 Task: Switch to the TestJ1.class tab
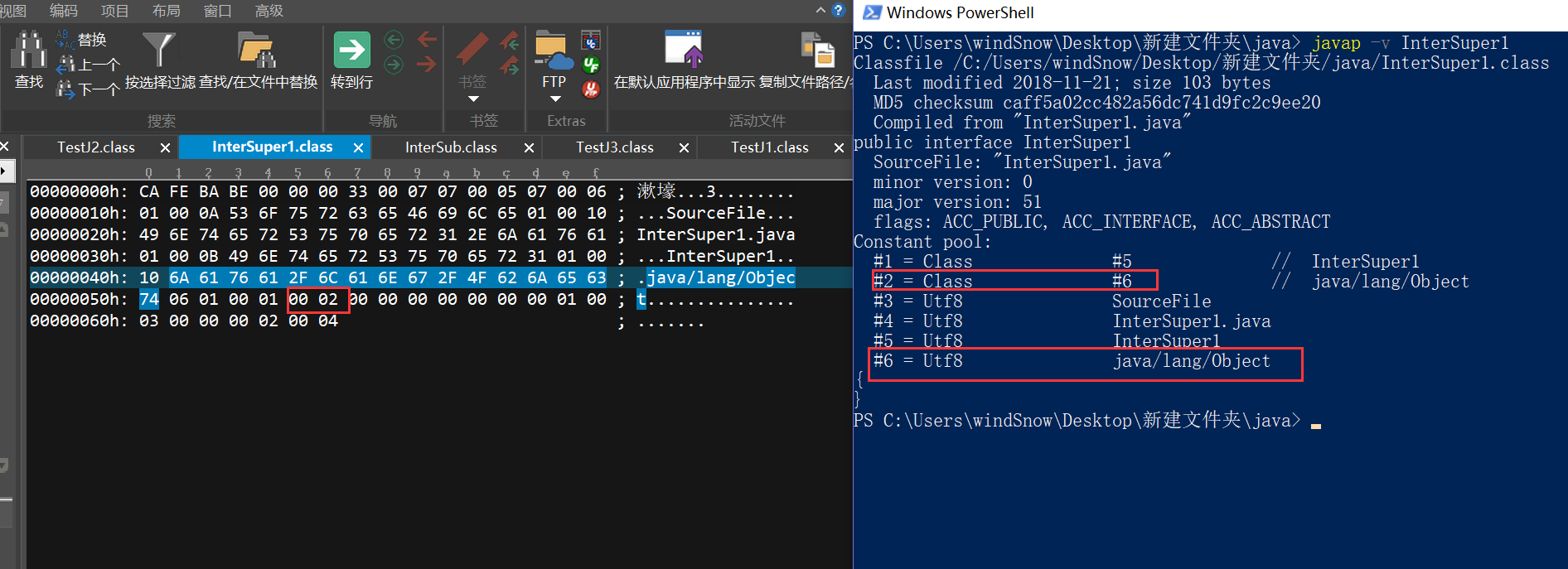(x=770, y=147)
